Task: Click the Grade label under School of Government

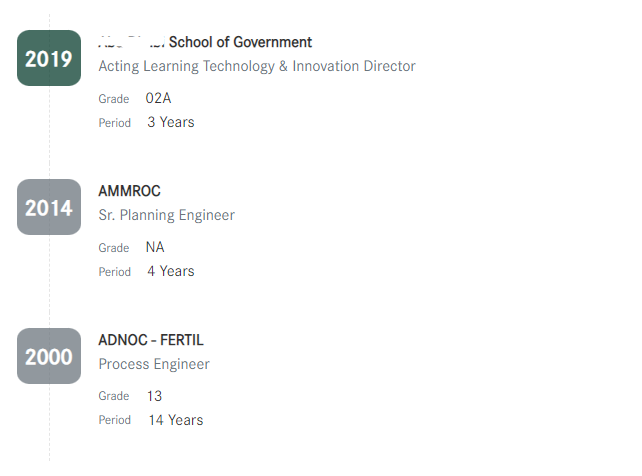Action: point(114,99)
